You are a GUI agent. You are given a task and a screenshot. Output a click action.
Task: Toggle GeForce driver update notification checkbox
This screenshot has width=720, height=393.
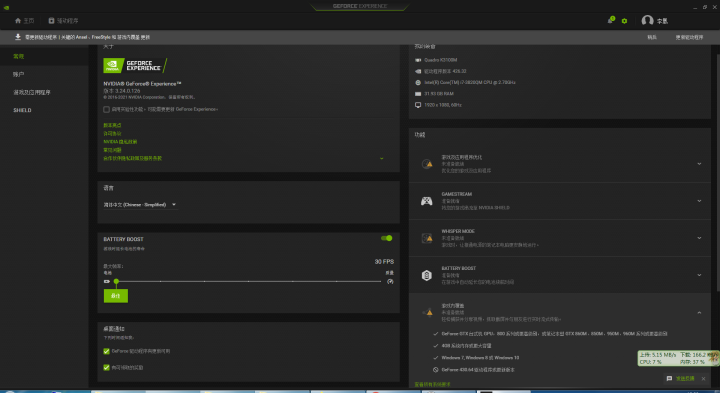click(107, 351)
